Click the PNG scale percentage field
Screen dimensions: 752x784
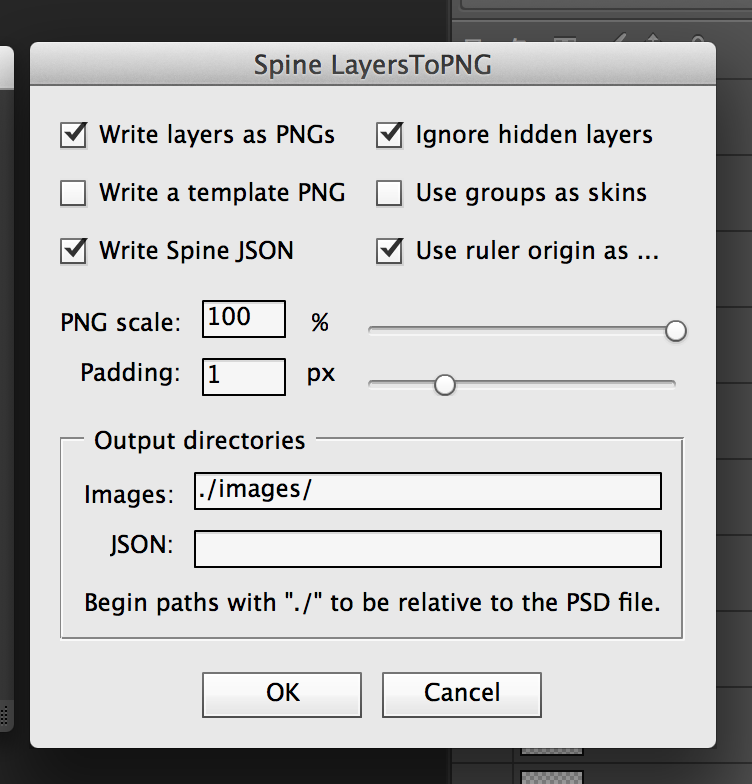pos(244,319)
